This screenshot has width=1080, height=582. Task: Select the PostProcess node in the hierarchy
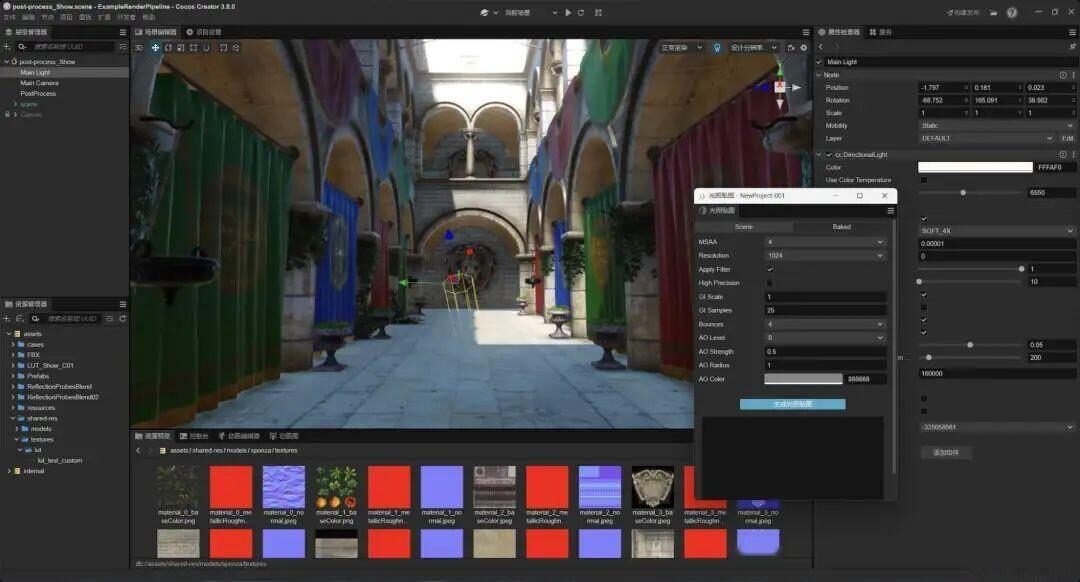[38, 93]
